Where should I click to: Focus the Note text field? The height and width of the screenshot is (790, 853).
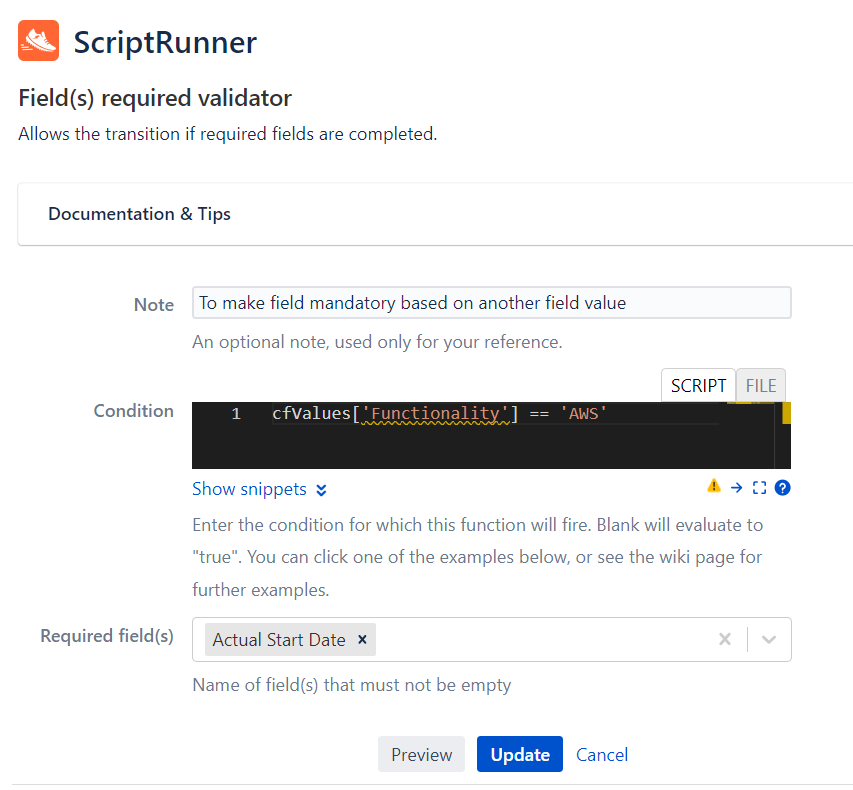pyautogui.click(x=491, y=303)
